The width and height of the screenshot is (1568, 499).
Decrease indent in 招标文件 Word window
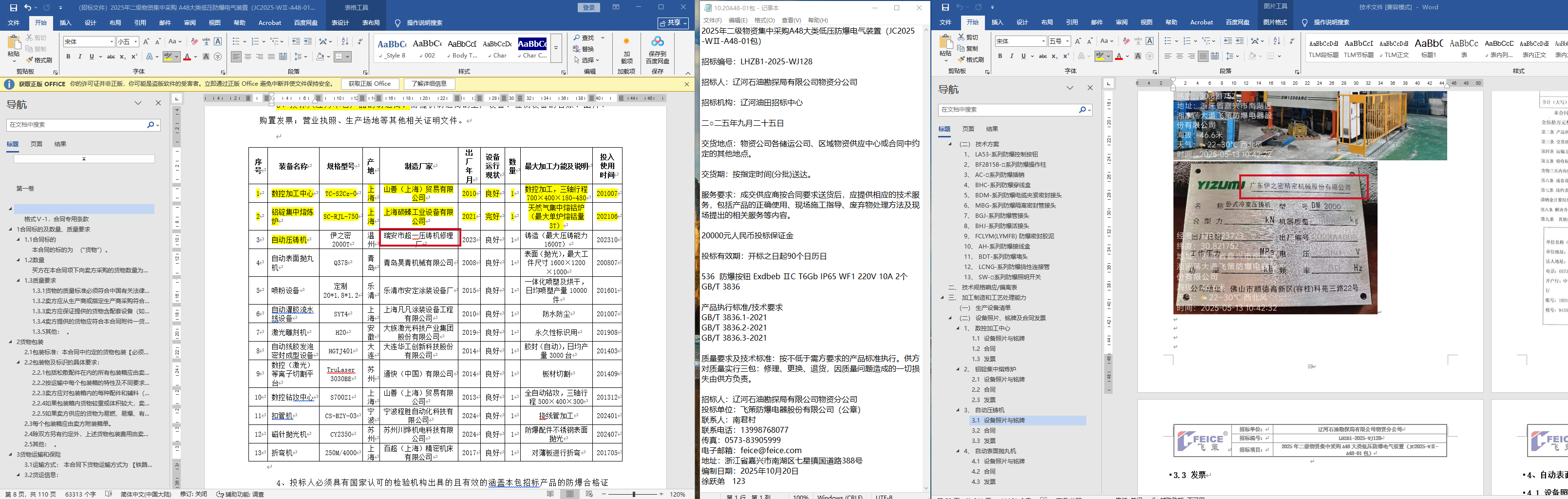296,41
